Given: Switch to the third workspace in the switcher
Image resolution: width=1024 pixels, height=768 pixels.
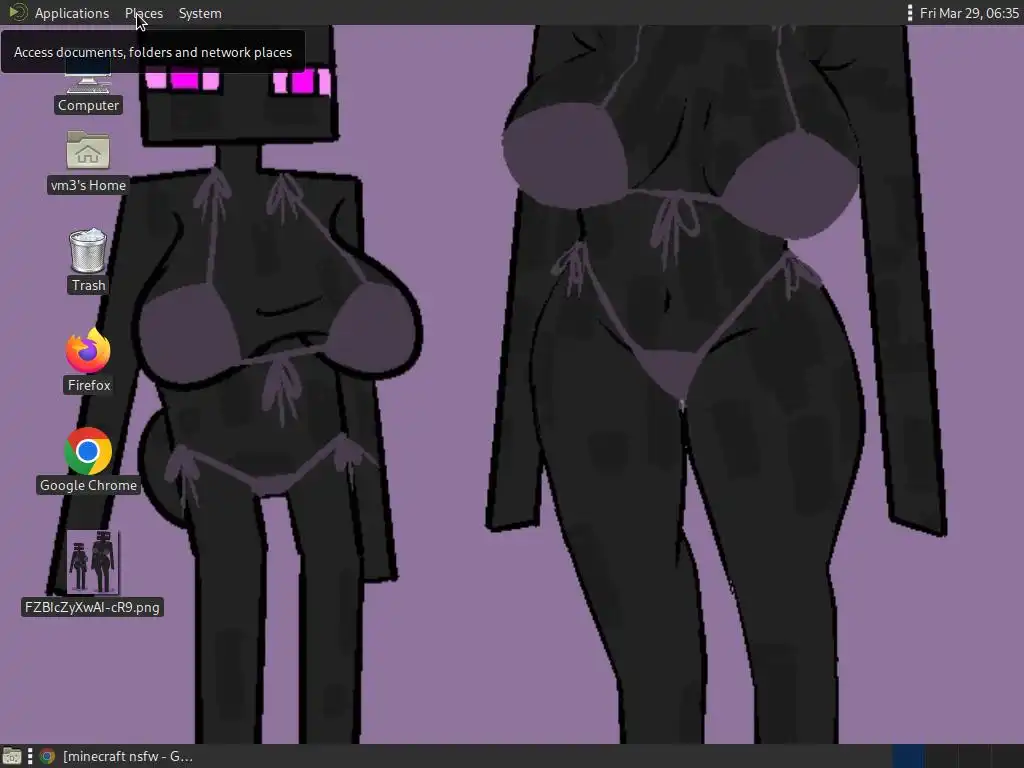Looking at the screenshot, I should [974, 756].
